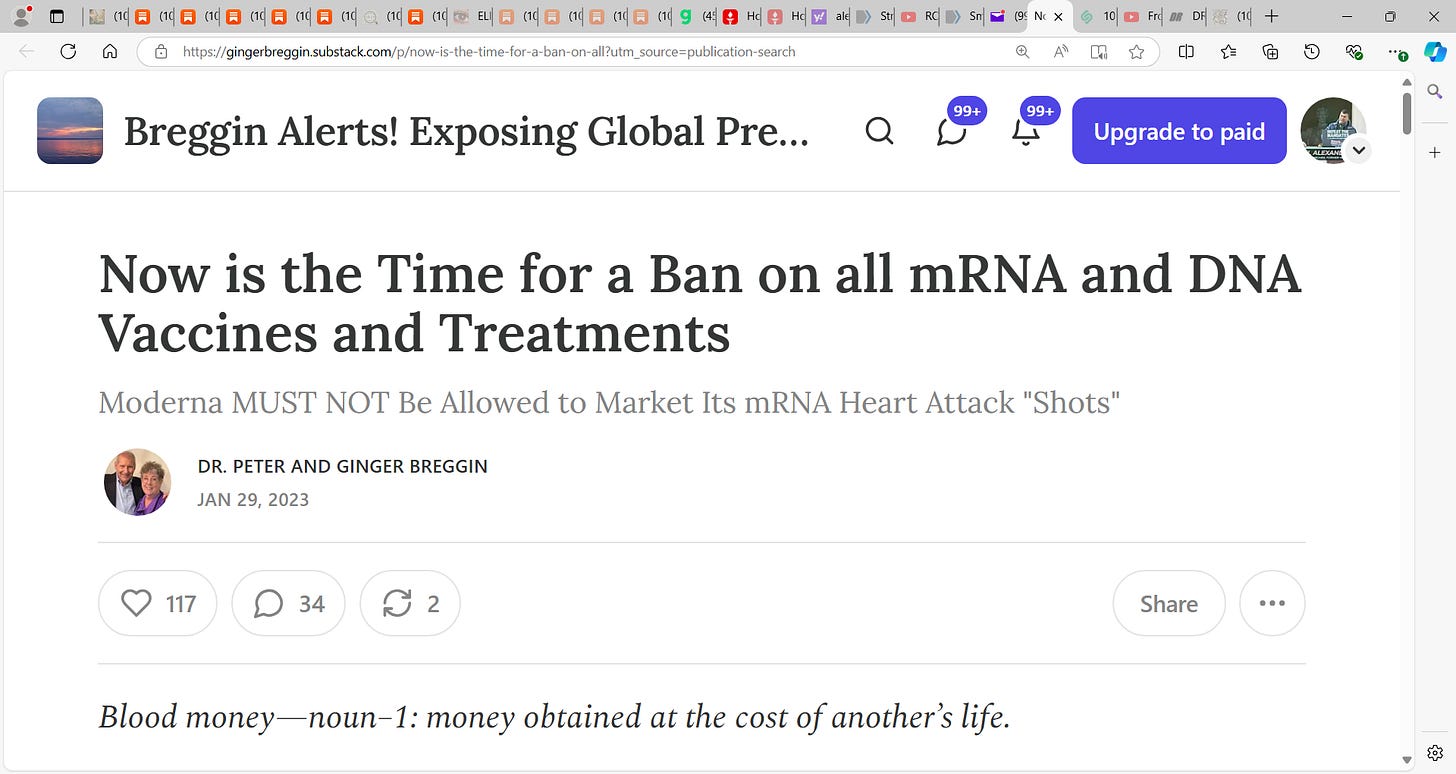Open Browser essentials heart icon
Image resolution: width=1456 pixels, height=774 pixels.
[1354, 52]
